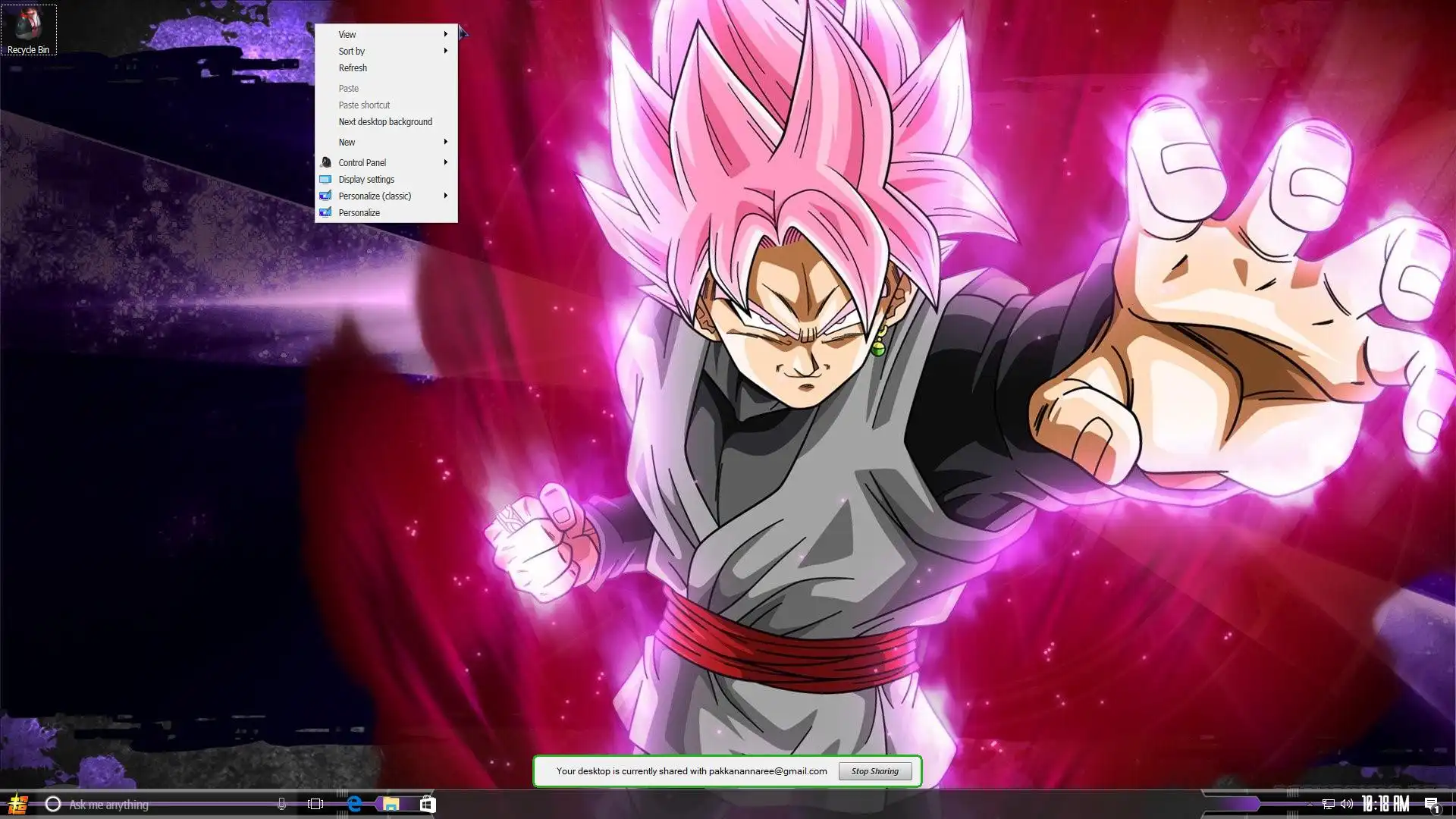
Task: Choose Next desktop background
Action: tap(385, 121)
